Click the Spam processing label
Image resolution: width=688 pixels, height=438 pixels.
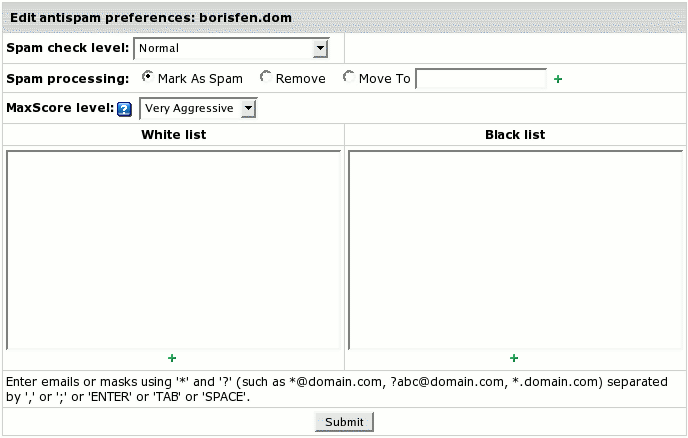(68, 78)
